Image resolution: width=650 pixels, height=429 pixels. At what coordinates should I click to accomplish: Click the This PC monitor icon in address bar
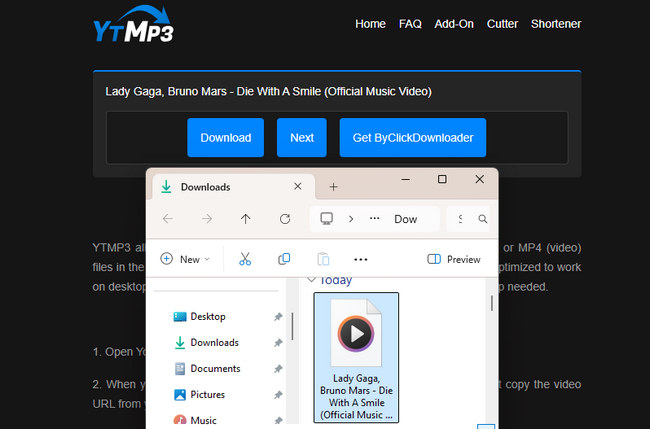(327, 218)
